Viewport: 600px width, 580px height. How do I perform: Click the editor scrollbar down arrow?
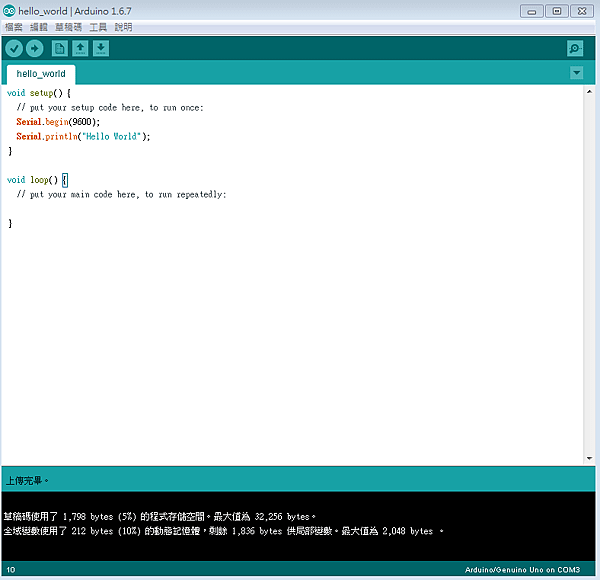tap(589, 458)
